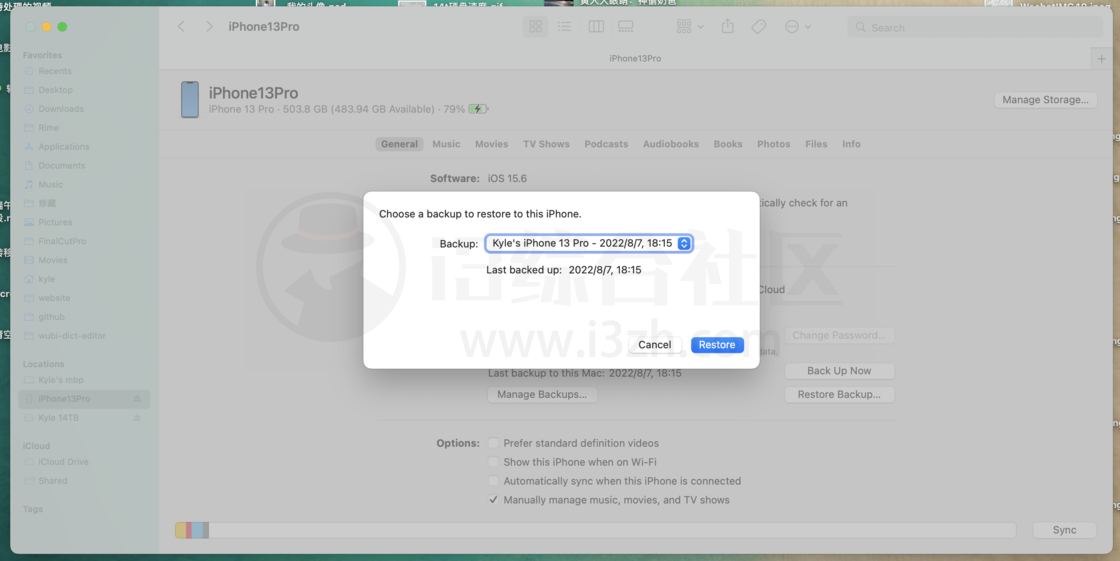Click the Restore button in the dialog
The width and height of the screenshot is (1120, 561).
pyautogui.click(x=716, y=344)
